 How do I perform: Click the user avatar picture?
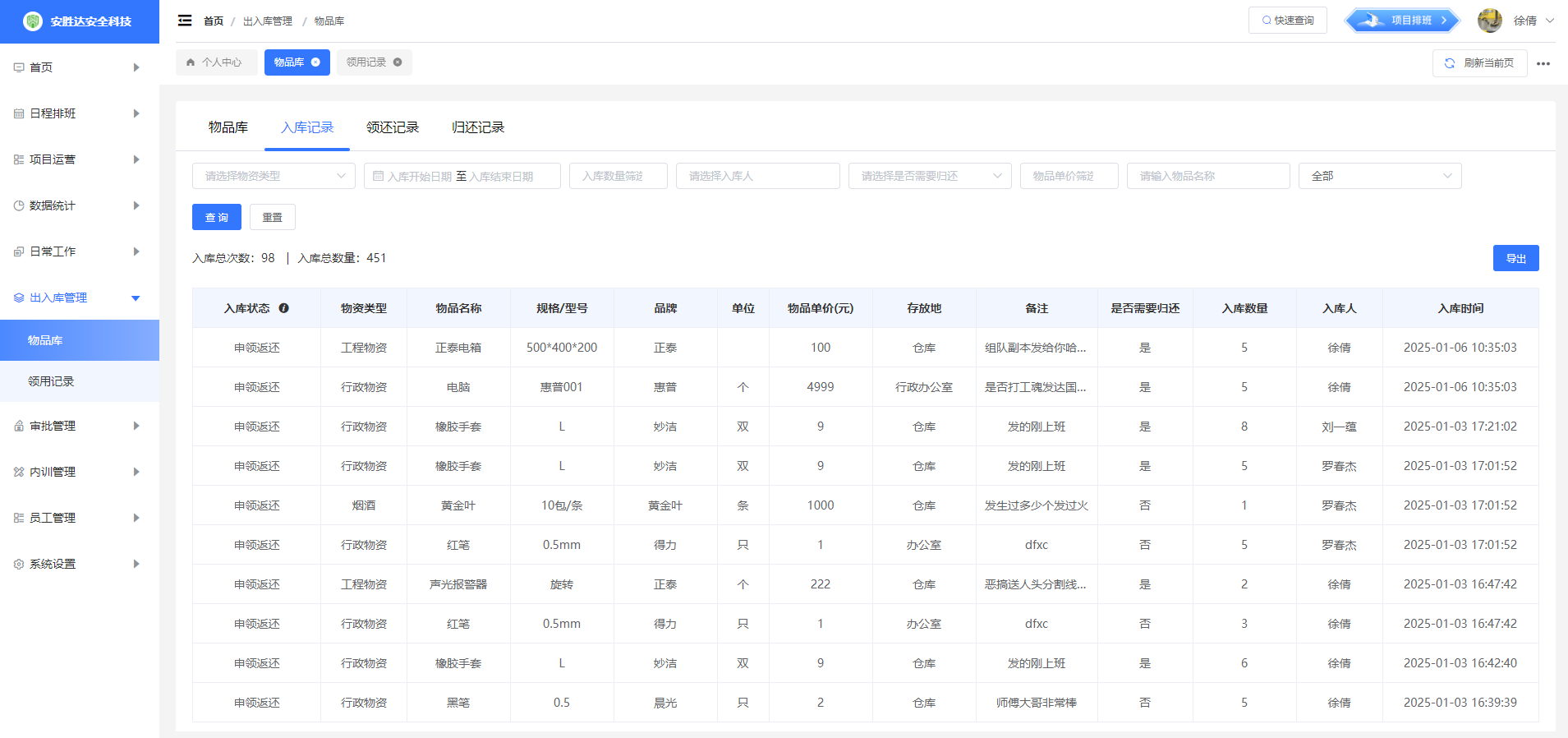1489,21
